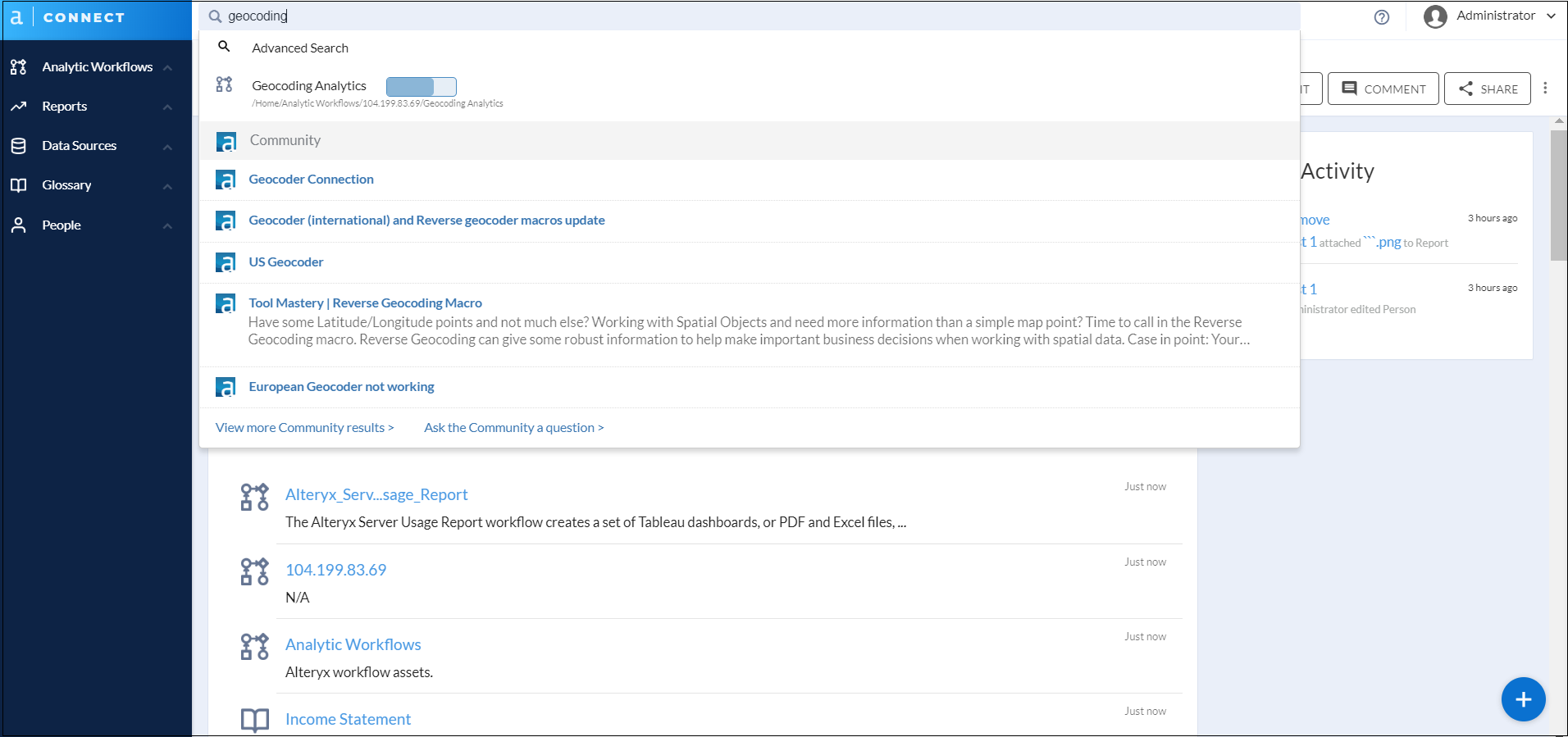Click the Administrator user avatar
The height and width of the screenshot is (737, 1568).
point(1435,16)
